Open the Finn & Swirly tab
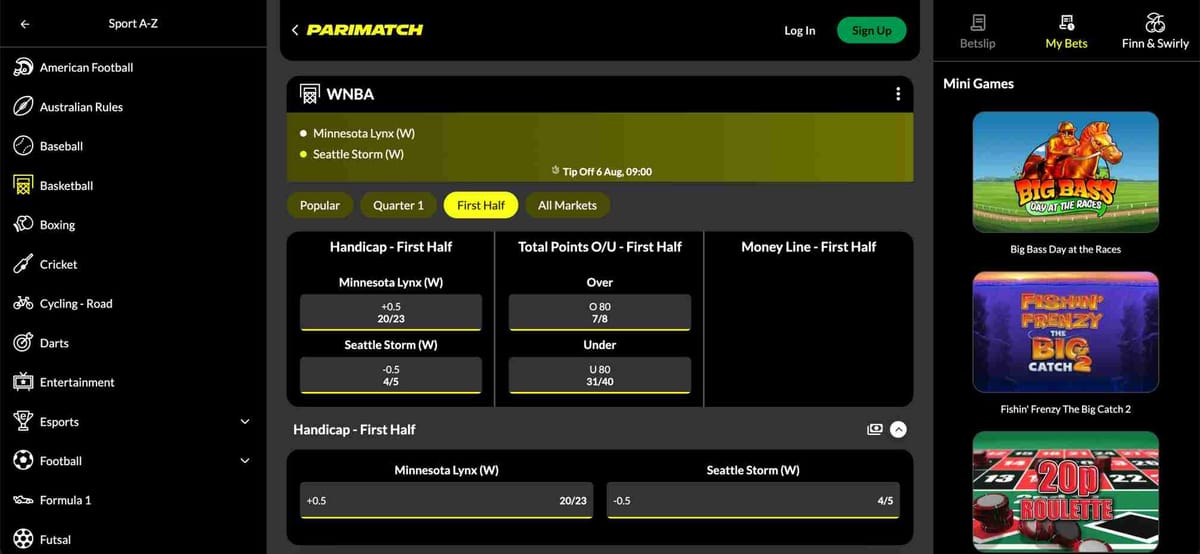 (1155, 31)
